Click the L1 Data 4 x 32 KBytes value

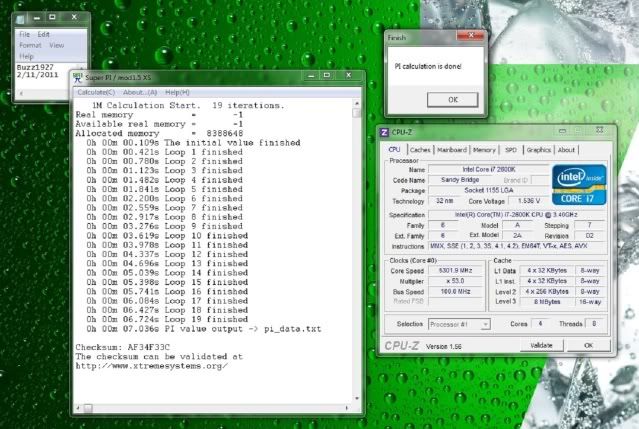tap(547, 271)
